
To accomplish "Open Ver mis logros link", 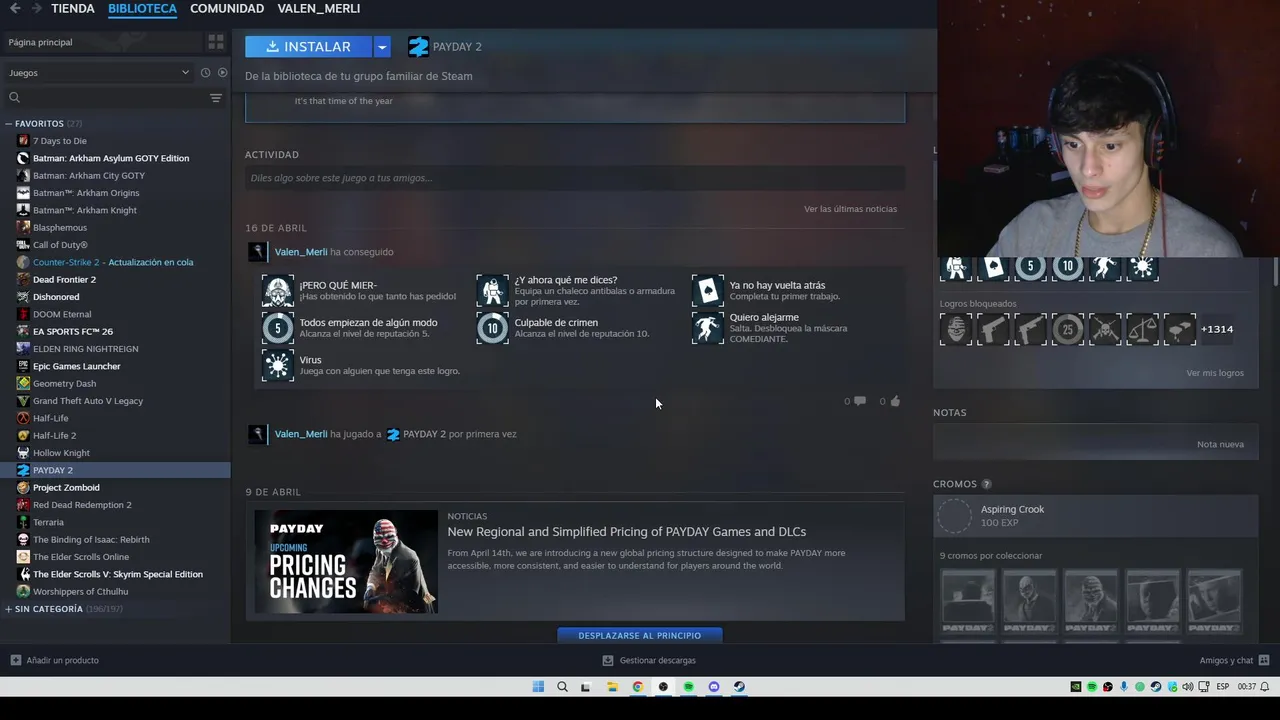I will (1215, 373).
